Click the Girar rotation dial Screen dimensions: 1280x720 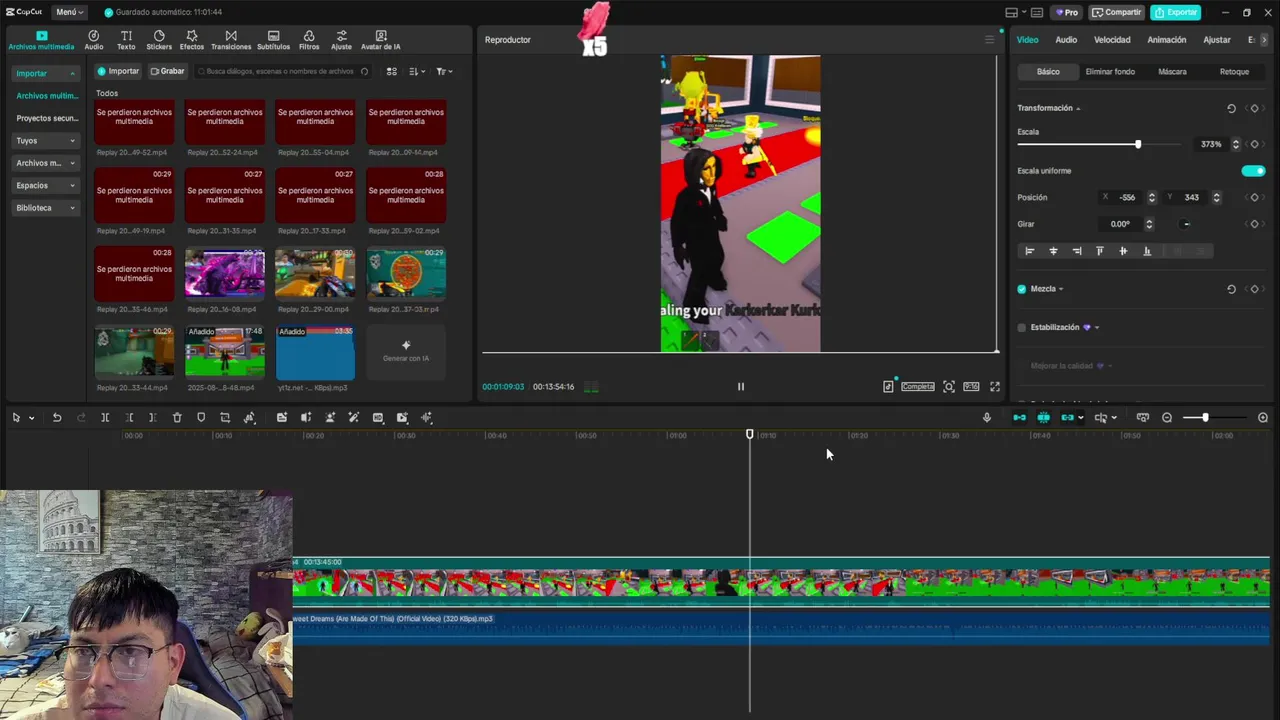click(1186, 224)
